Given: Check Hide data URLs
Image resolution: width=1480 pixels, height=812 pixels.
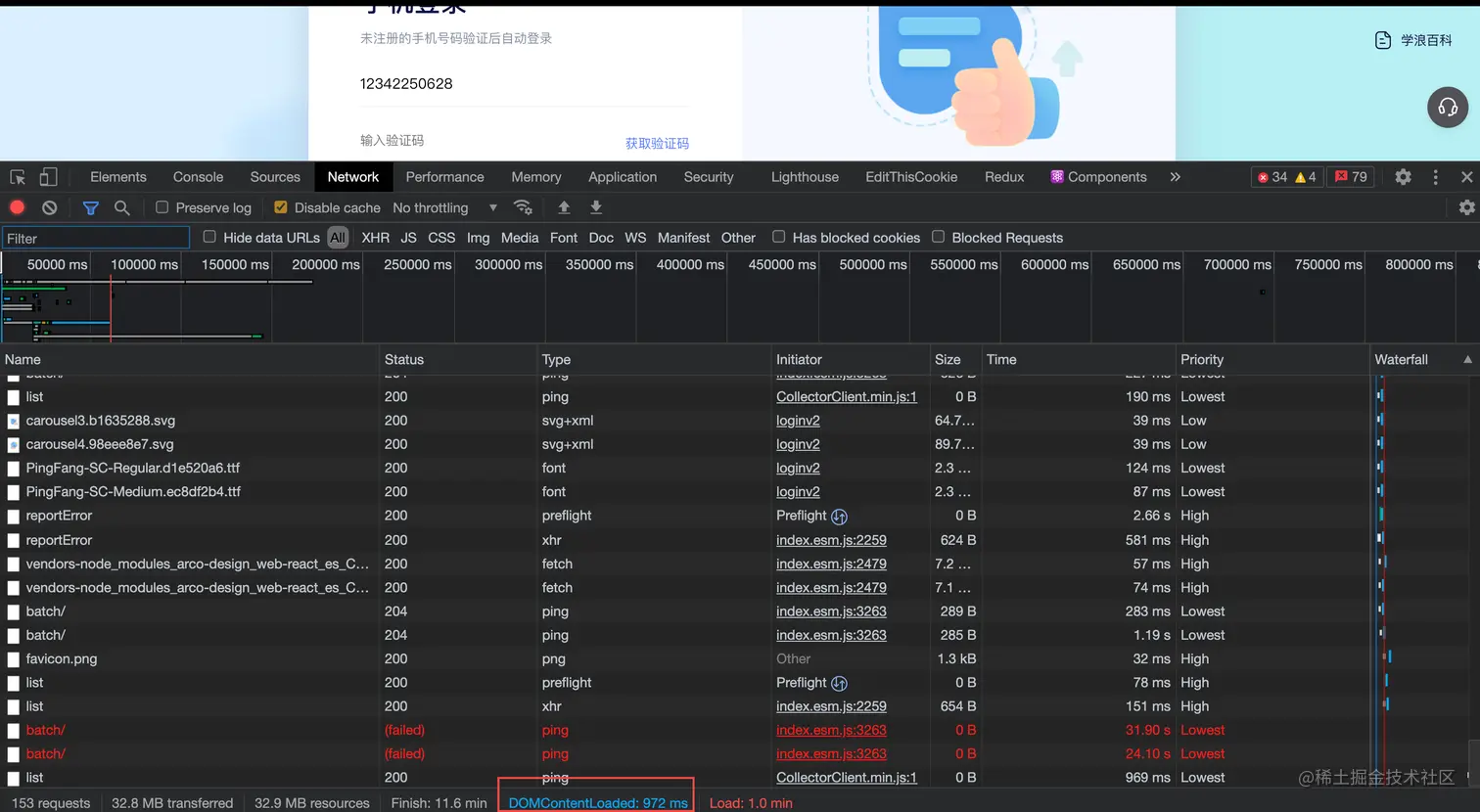Looking at the screenshot, I should tap(209, 237).
